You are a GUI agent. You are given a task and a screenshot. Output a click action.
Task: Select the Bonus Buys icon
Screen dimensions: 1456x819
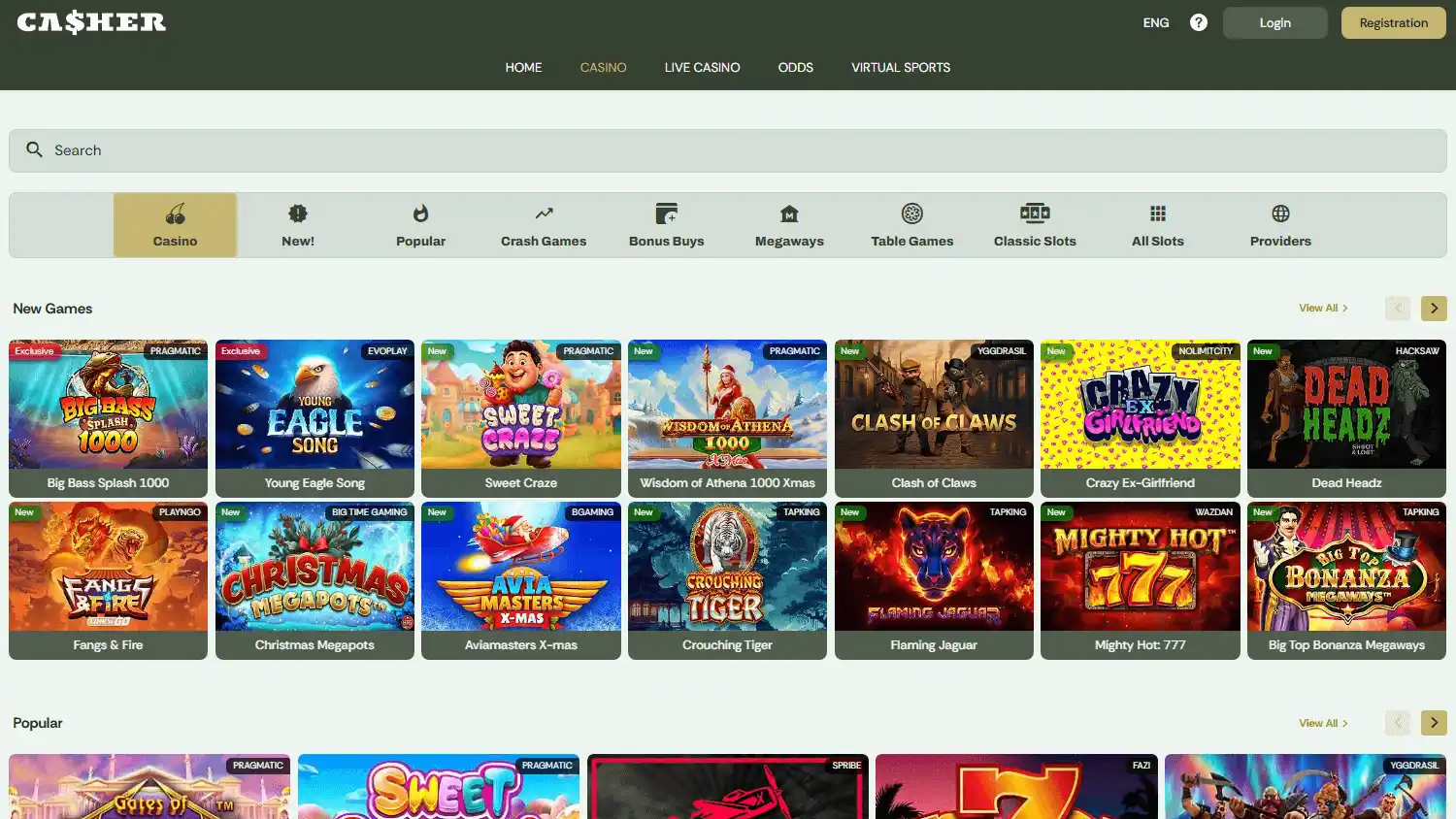[x=666, y=213]
